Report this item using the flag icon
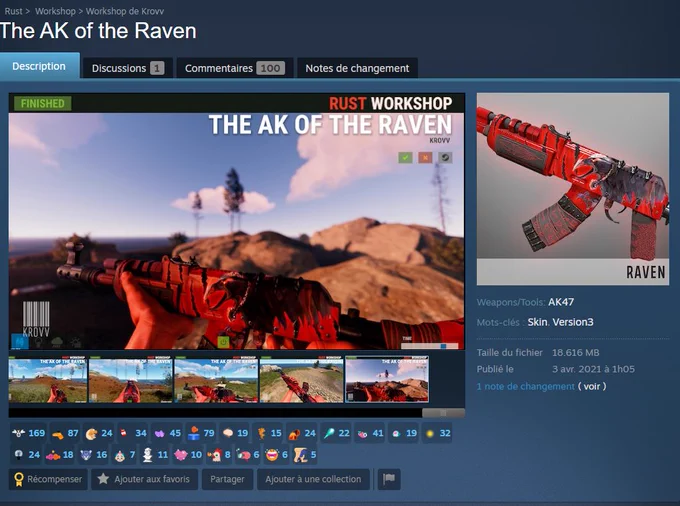The width and height of the screenshot is (680, 506). pos(389,479)
